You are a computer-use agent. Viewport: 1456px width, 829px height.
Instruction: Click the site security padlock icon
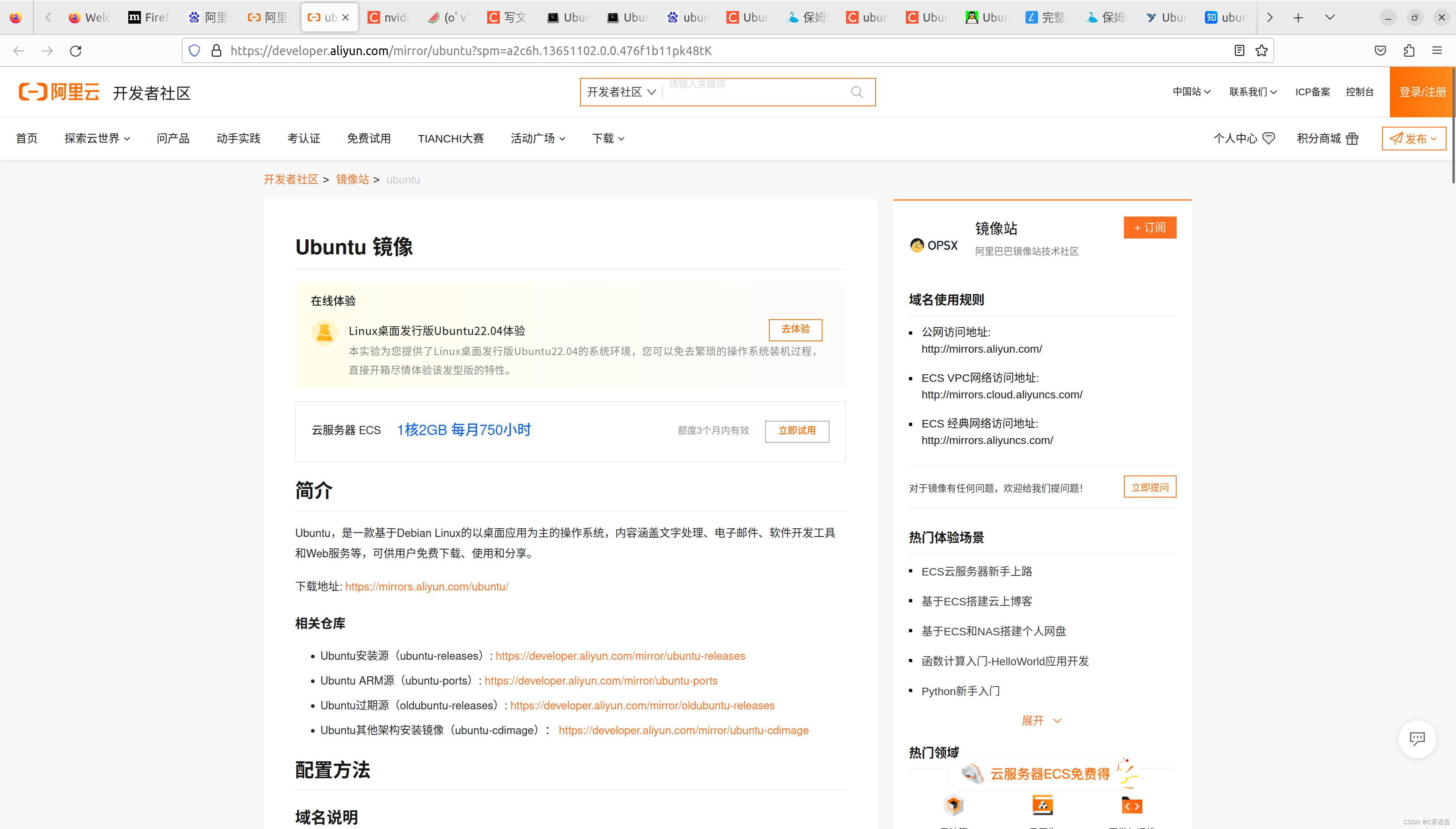(x=216, y=51)
